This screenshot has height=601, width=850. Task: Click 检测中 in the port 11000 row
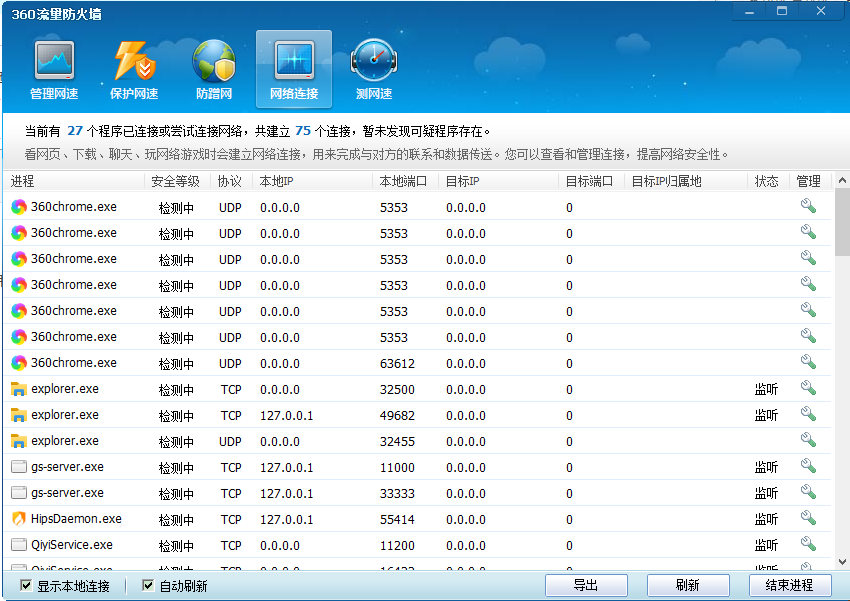tap(176, 468)
